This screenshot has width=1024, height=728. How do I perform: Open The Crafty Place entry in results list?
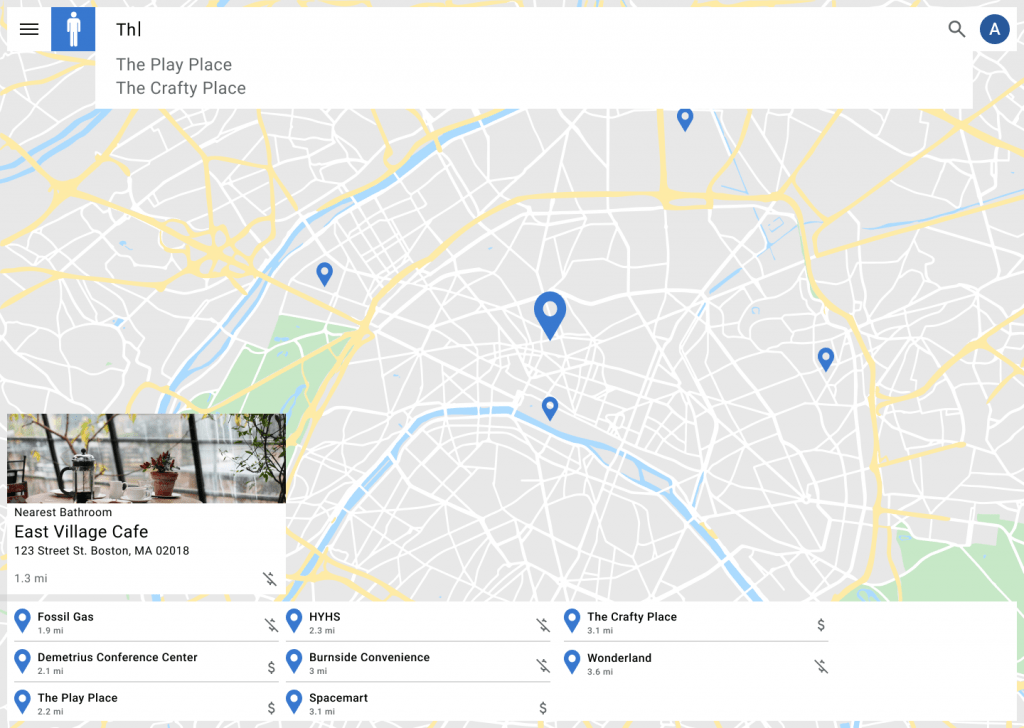click(x=631, y=617)
